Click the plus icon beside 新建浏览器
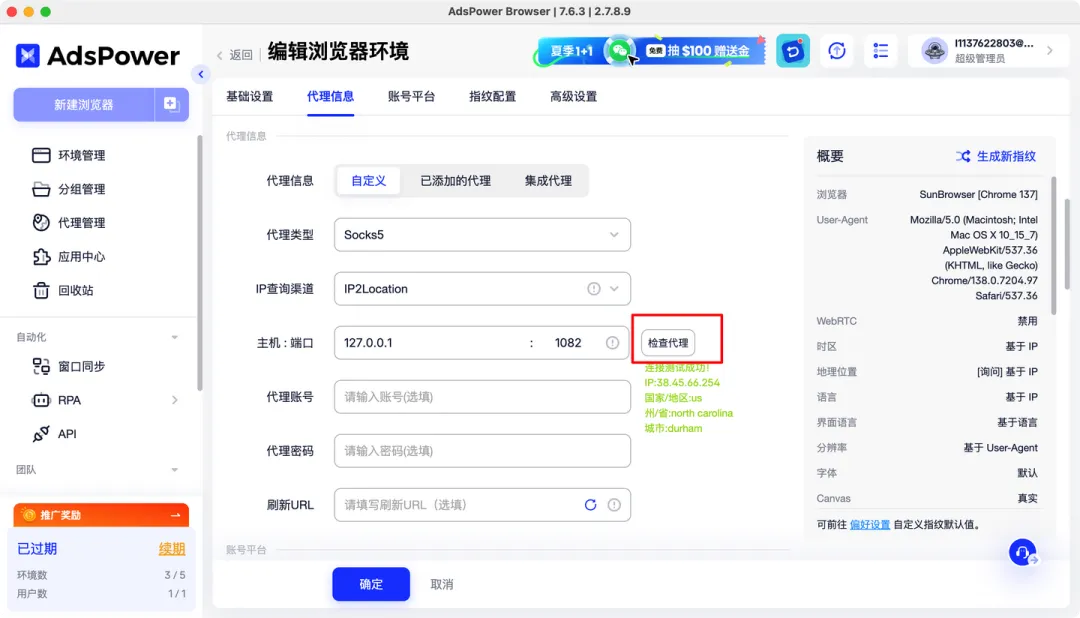The image size is (1080, 618). pyautogui.click(x=170, y=104)
